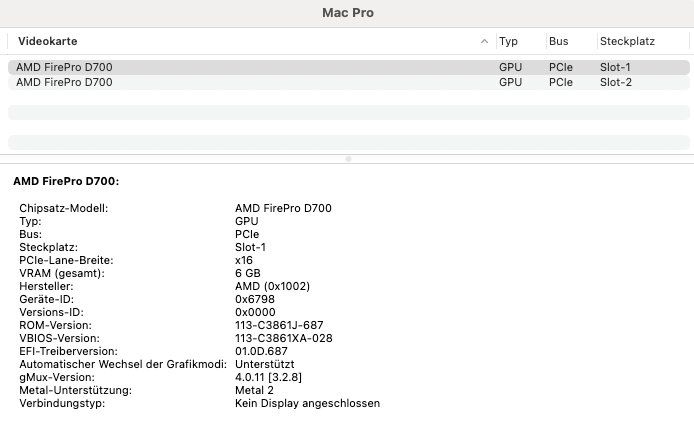Click the Hersteller value AMD (0x1002)
Screen dimensions: 694x422
(x=272, y=286)
